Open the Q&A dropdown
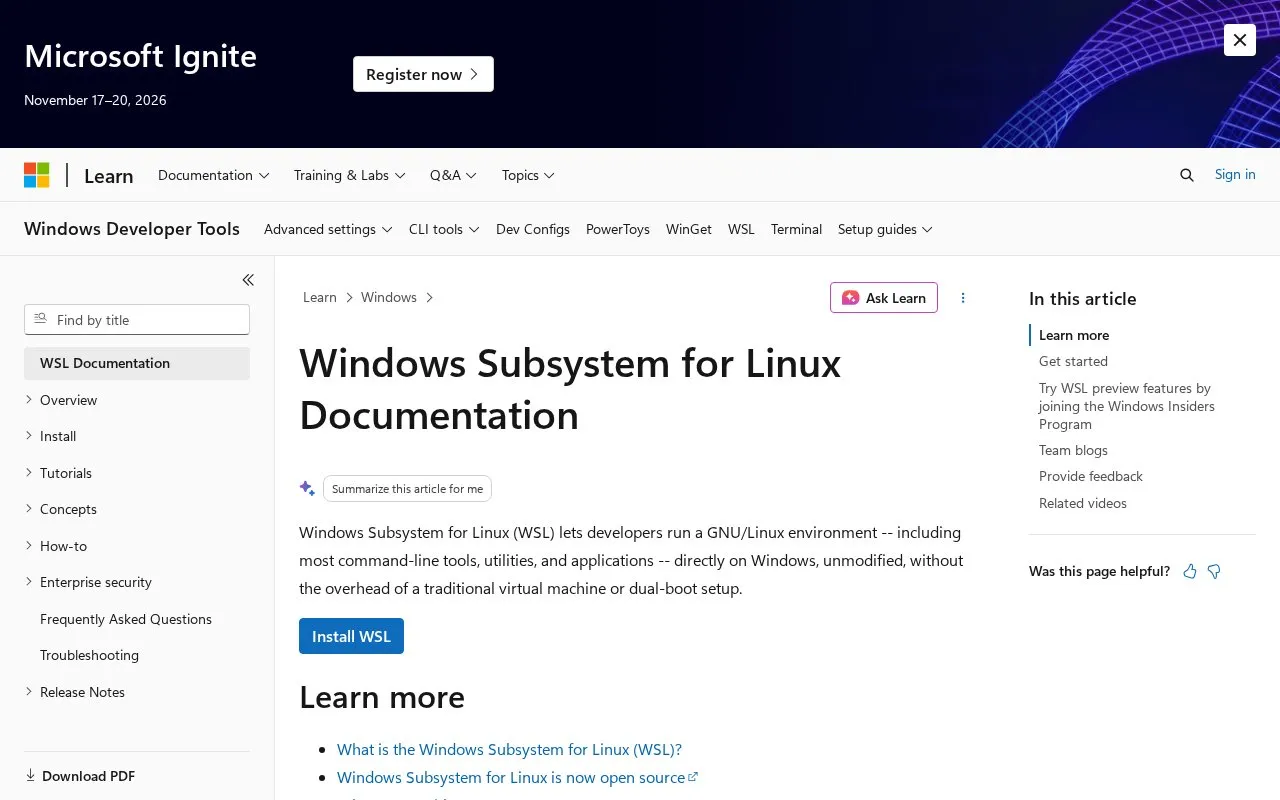 [454, 175]
